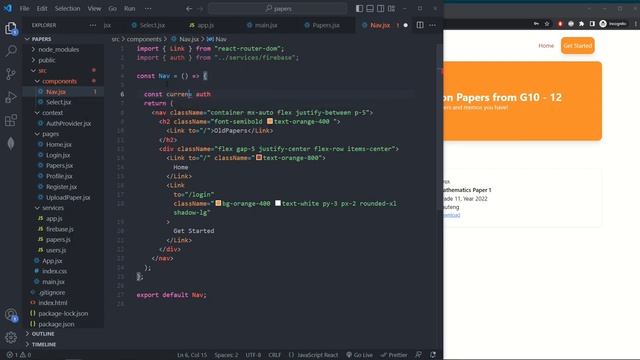Screen dimensions: 640x360
Task: Click text-orange-400 color swatch in code
Action: pyautogui.click(x=270, y=121)
